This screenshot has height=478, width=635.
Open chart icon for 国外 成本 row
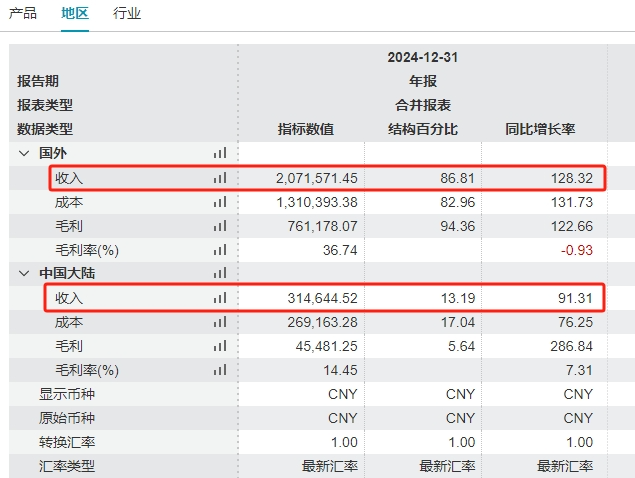[x=220, y=202]
